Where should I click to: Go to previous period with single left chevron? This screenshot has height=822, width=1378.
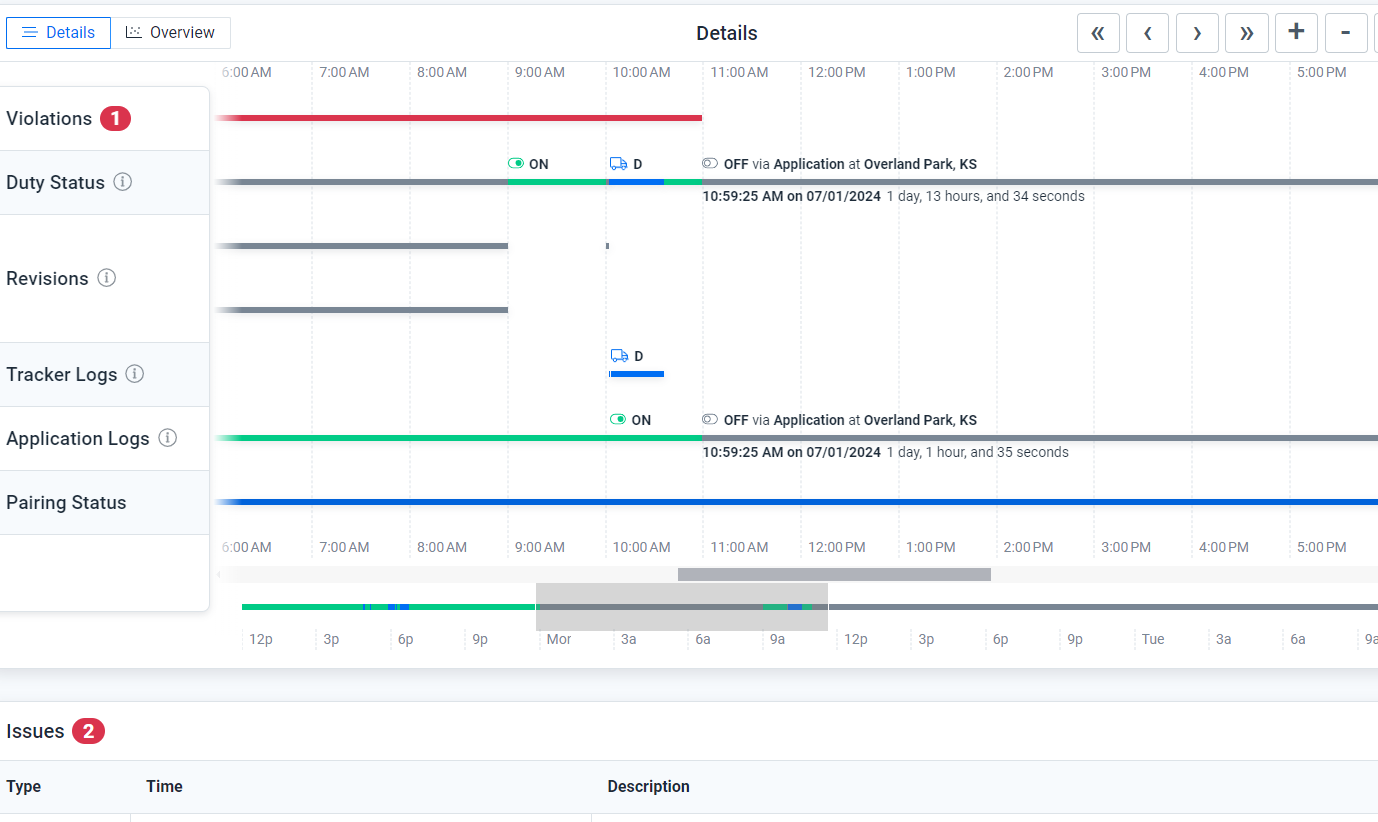(1147, 33)
